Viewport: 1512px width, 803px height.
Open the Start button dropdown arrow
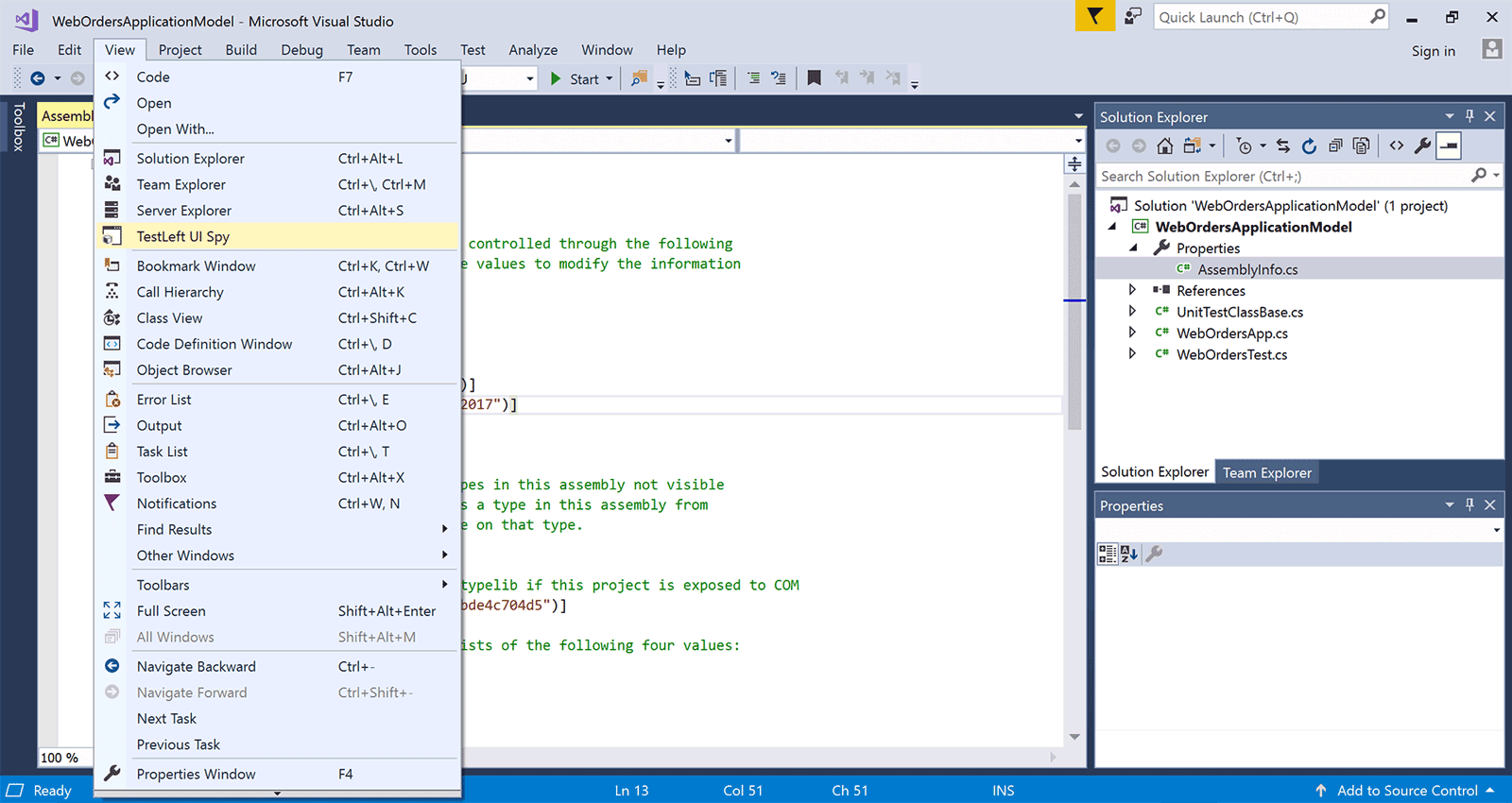[610, 79]
